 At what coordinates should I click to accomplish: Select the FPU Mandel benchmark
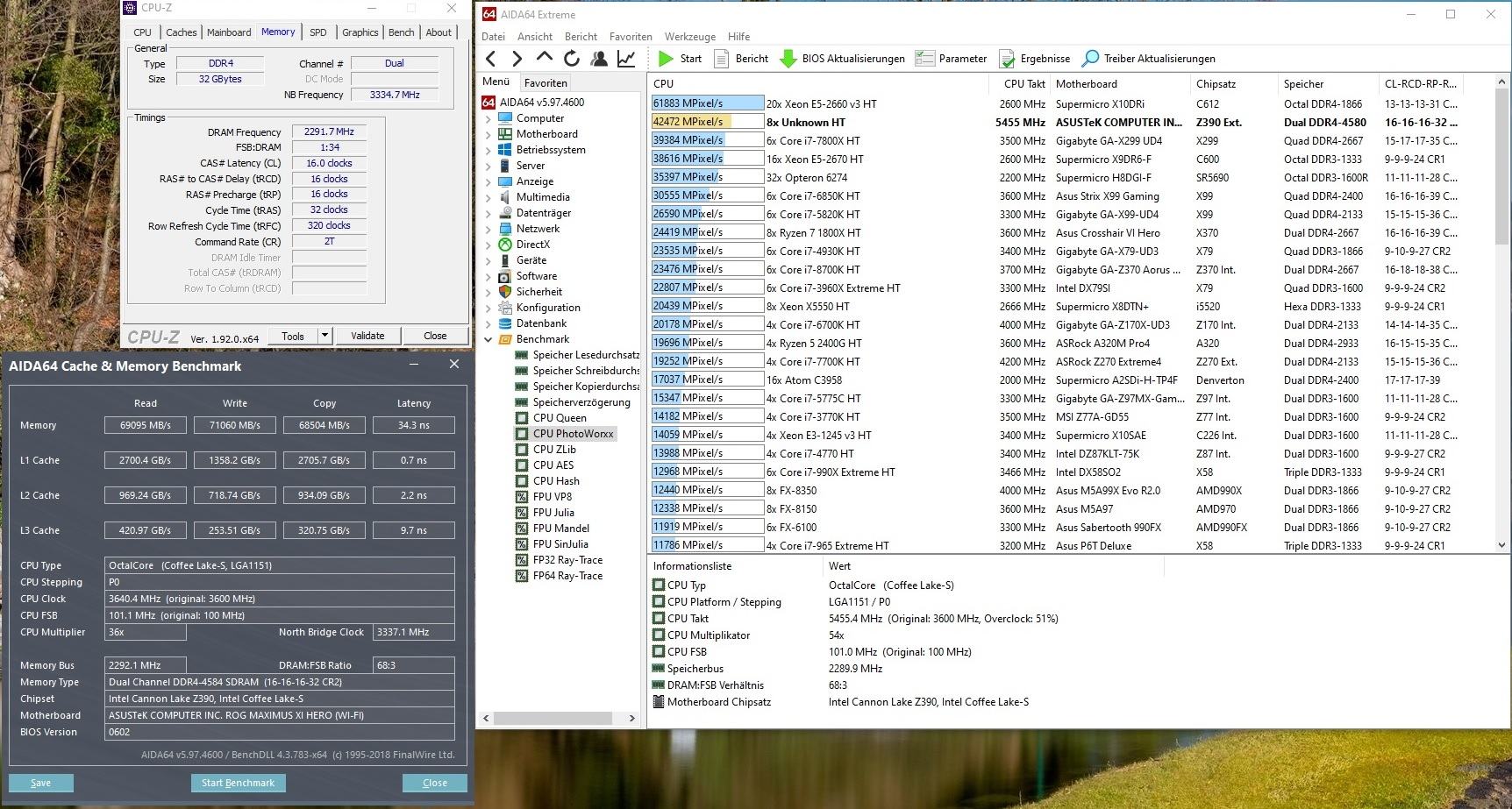(561, 529)
